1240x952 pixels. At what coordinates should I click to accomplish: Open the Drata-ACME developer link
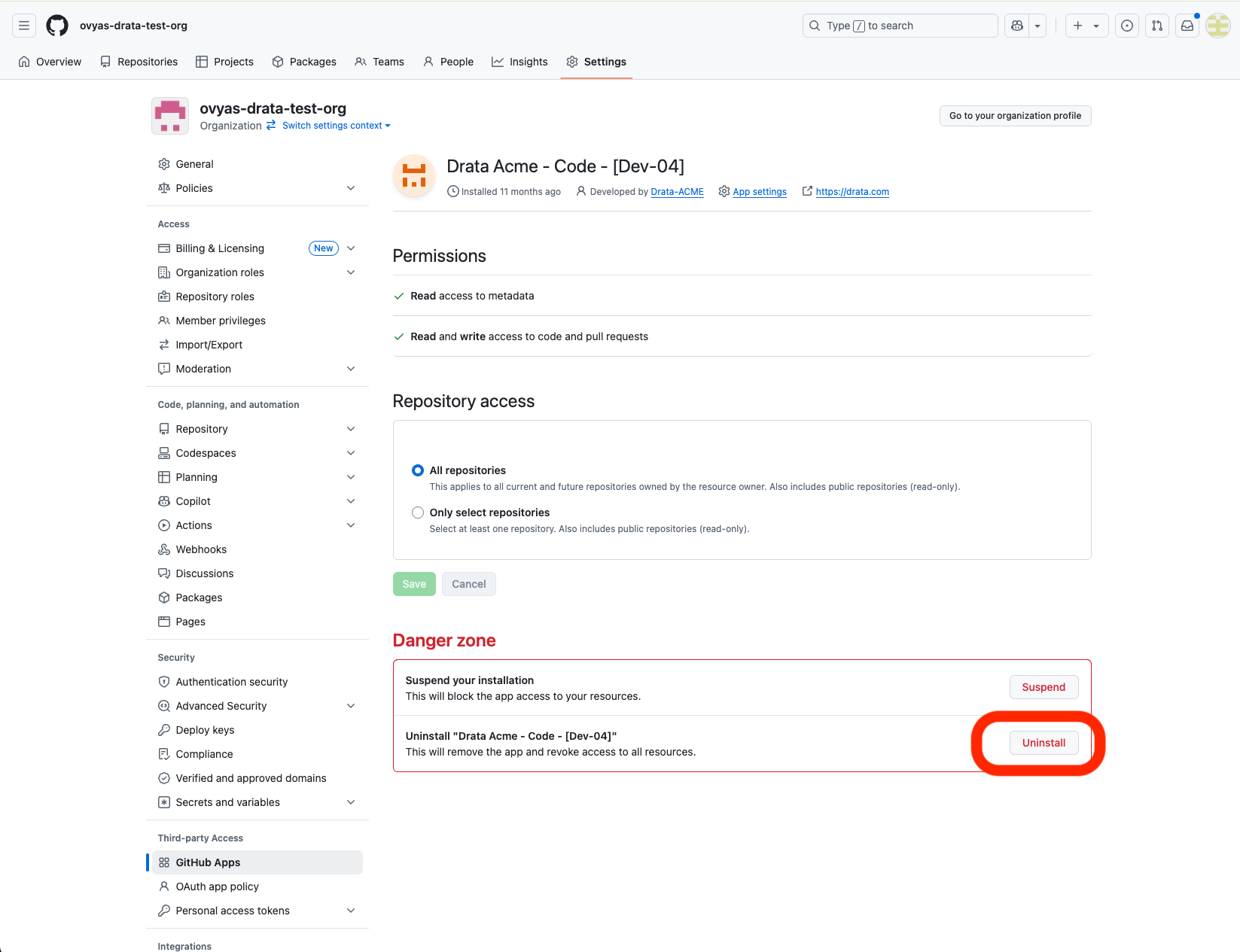click(x=677, y=192)
